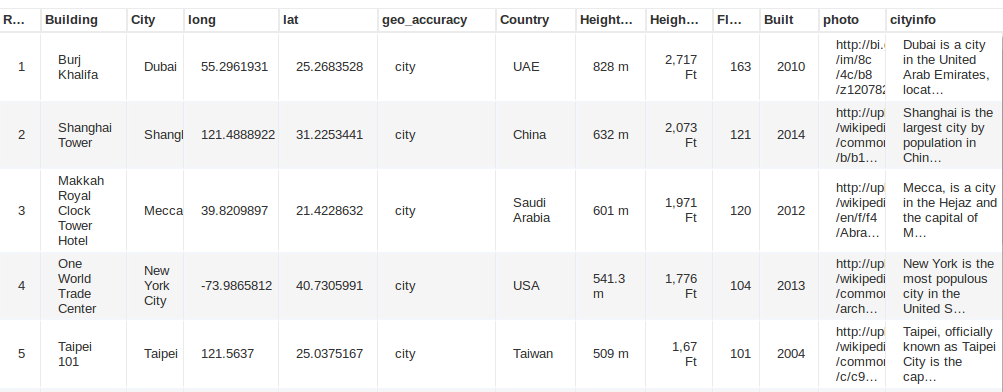1003x392 pixels.
Task: Sort by Built column header
Action: (789, 20)
